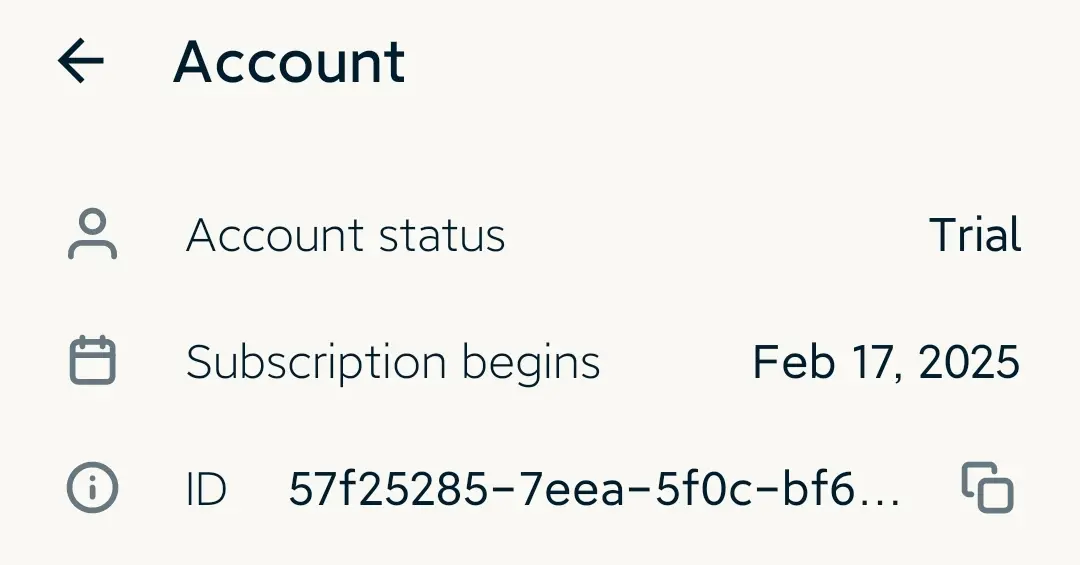1080x565 pixels.
Task: Open the Account status row
Action: point(540,235)
